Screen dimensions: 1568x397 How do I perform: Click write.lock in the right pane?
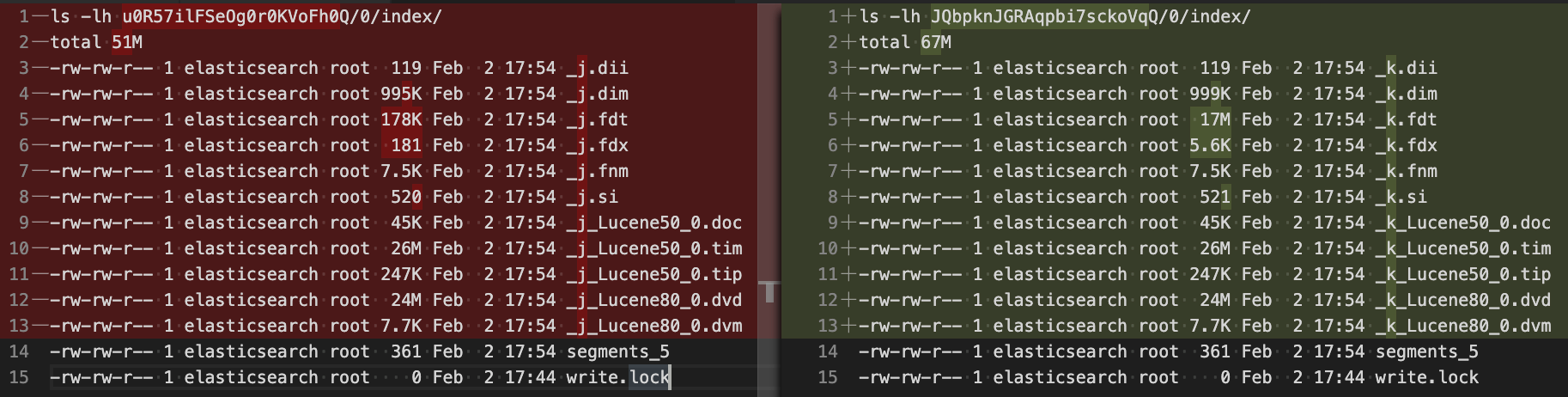[1426, 377]
